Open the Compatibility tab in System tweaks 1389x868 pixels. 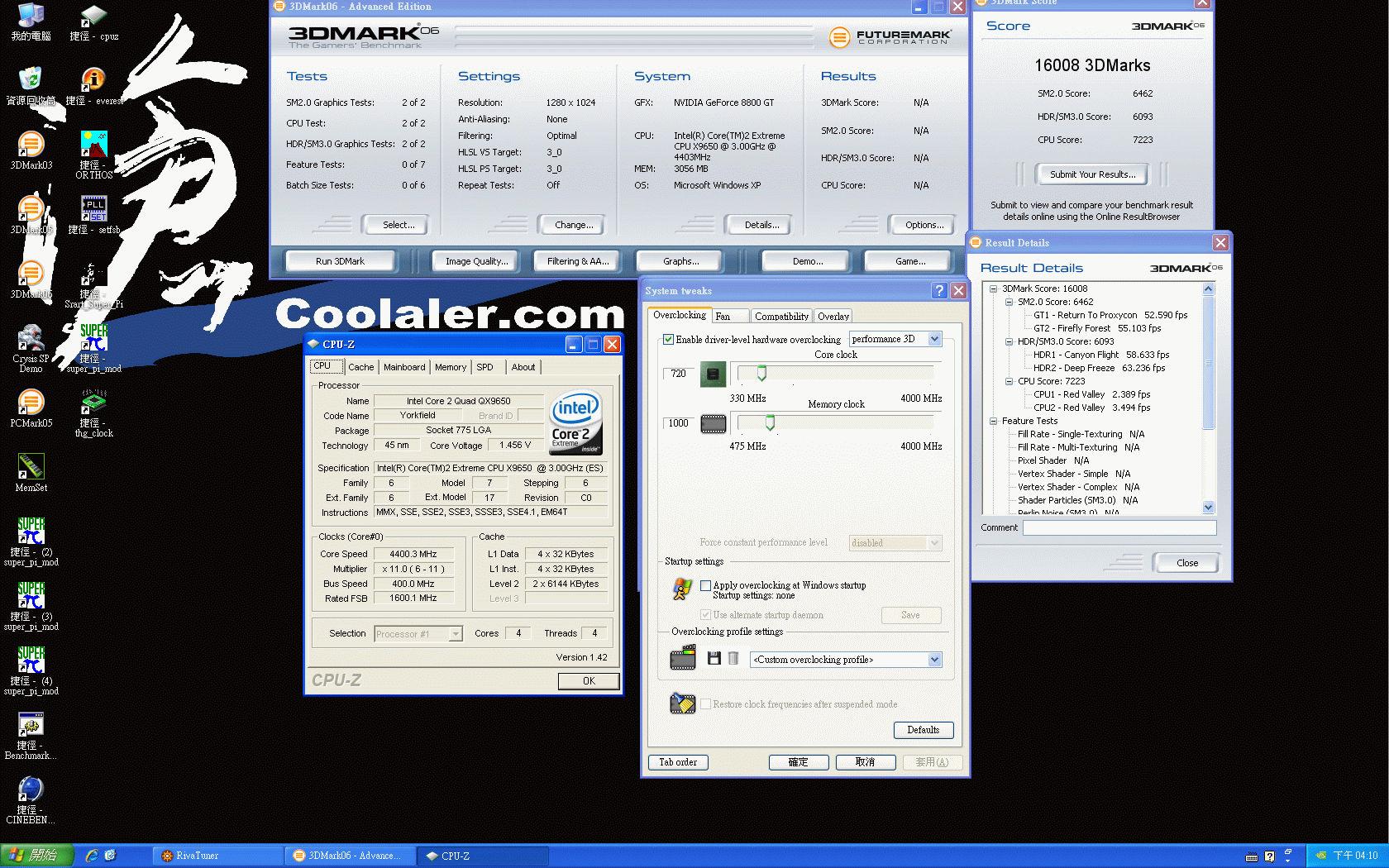(x=781, y=316)
